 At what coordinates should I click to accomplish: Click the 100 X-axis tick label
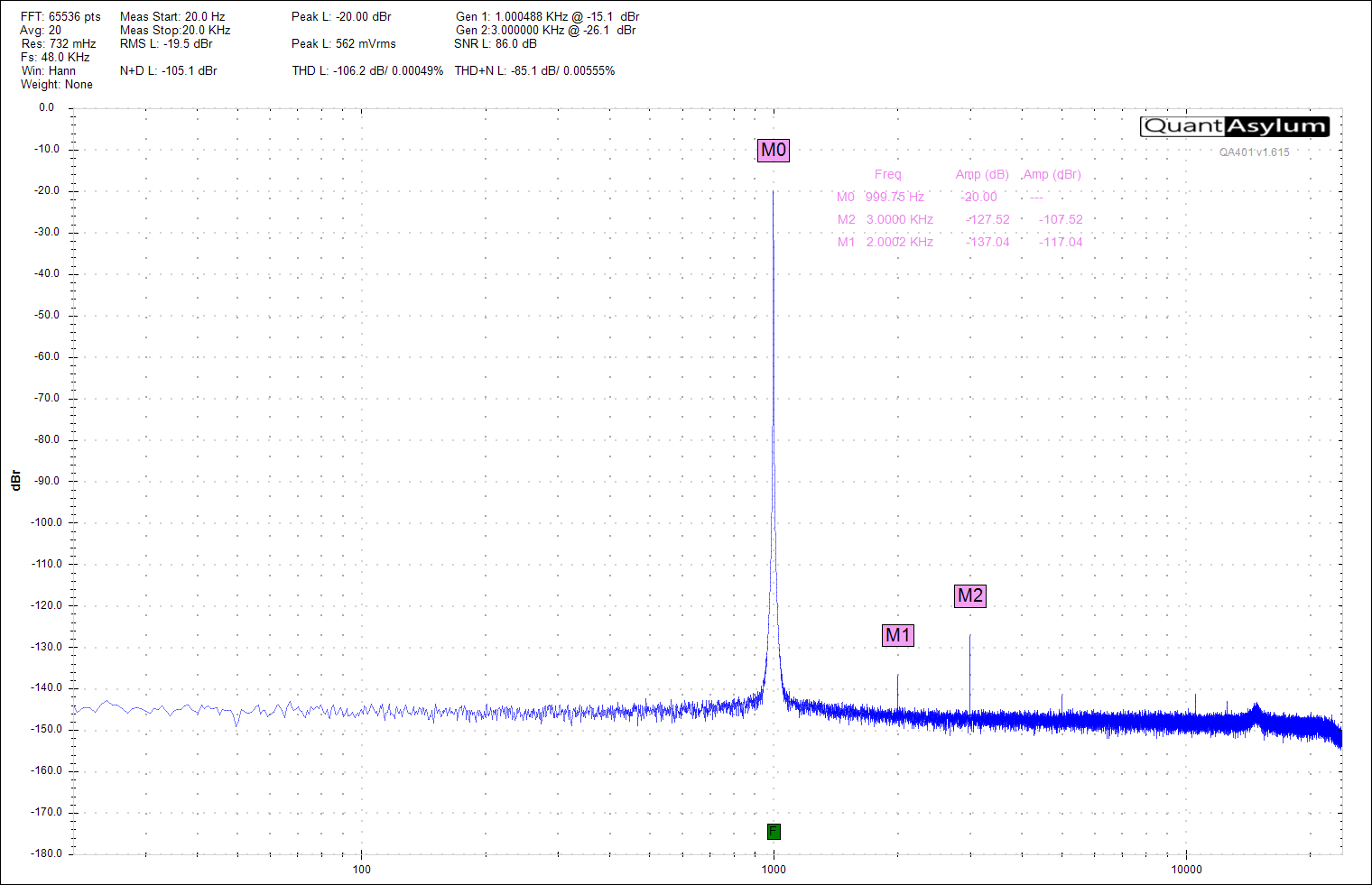tap(361, 870)
